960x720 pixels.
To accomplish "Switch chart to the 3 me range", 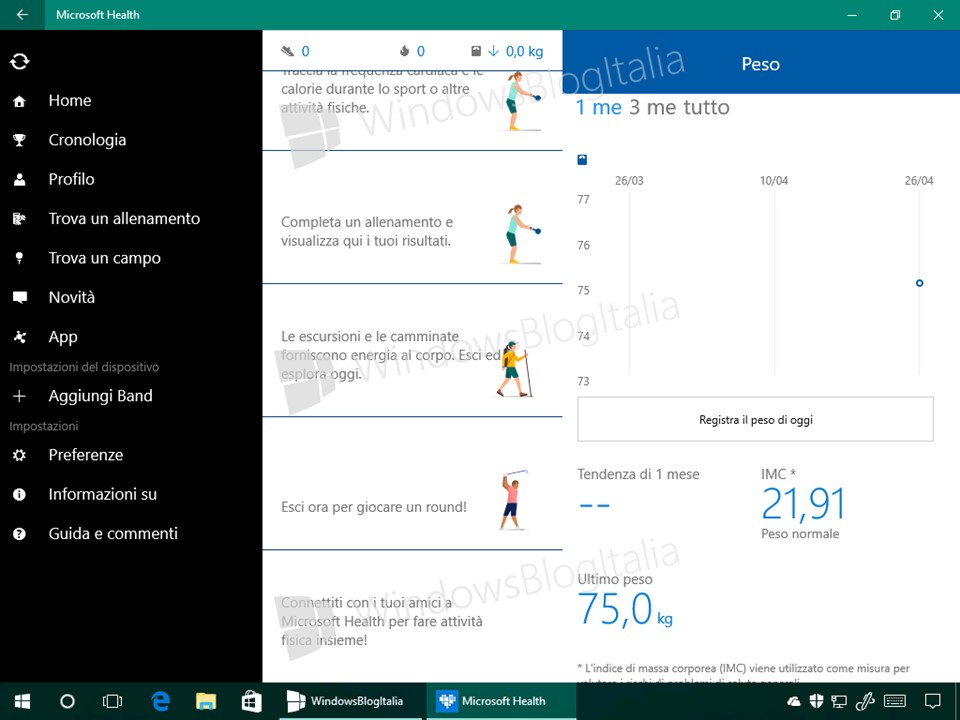I will point(653,108).
